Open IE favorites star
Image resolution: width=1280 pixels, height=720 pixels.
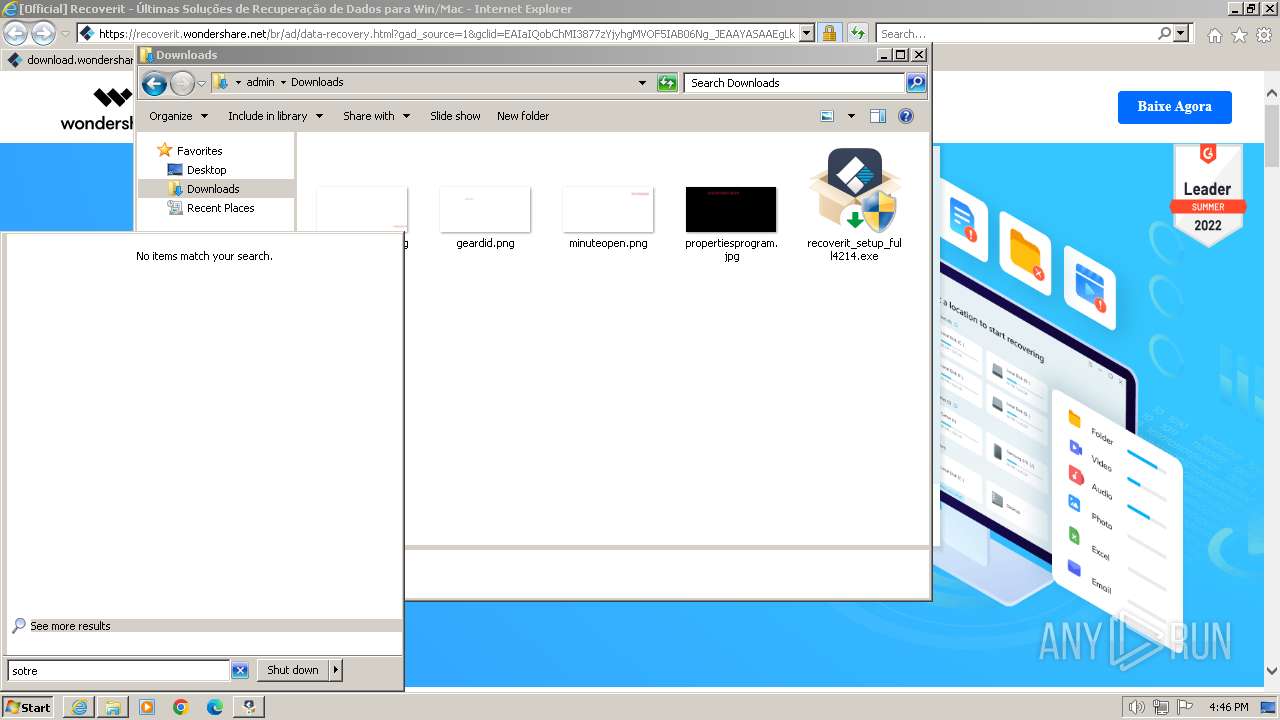click(x=1239, y=35)
